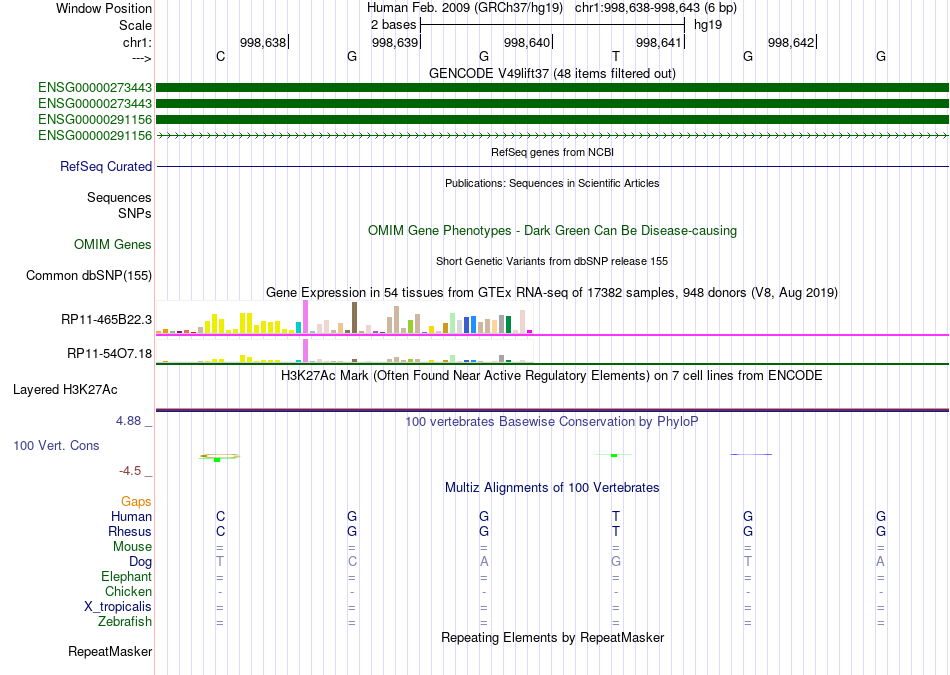Image resolution: width=950 pixels, height=675 pixels.
Task: Open the Common dbSNP(155) track label
Action: 89,275
